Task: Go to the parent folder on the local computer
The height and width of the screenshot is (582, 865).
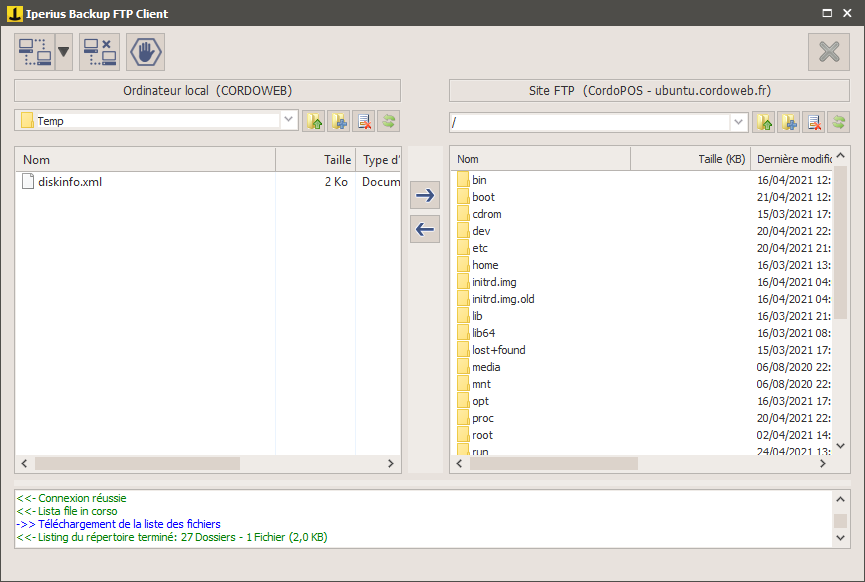Action: click(314, 121)
